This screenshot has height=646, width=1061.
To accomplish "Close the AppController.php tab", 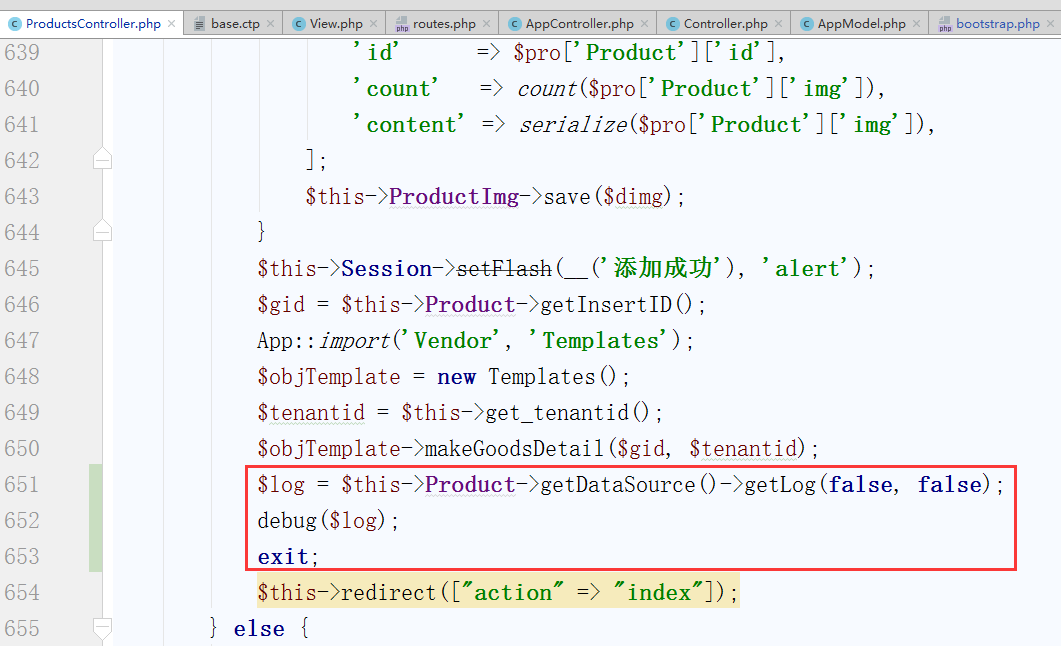I will (645, 23).
